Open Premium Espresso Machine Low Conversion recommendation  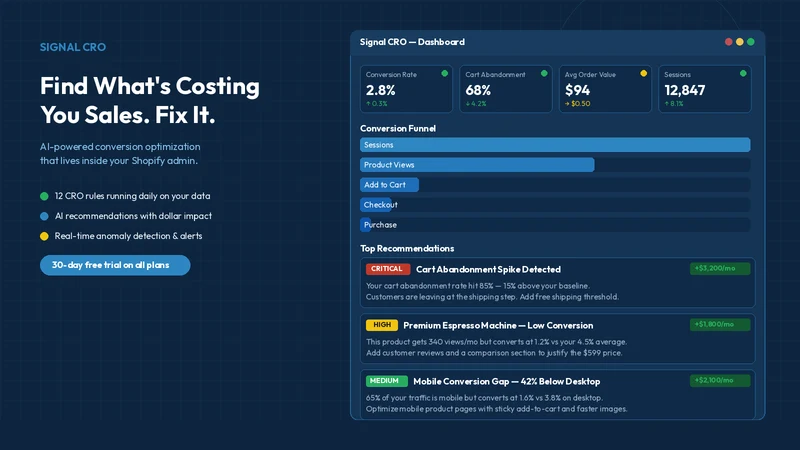coord(558,339)
